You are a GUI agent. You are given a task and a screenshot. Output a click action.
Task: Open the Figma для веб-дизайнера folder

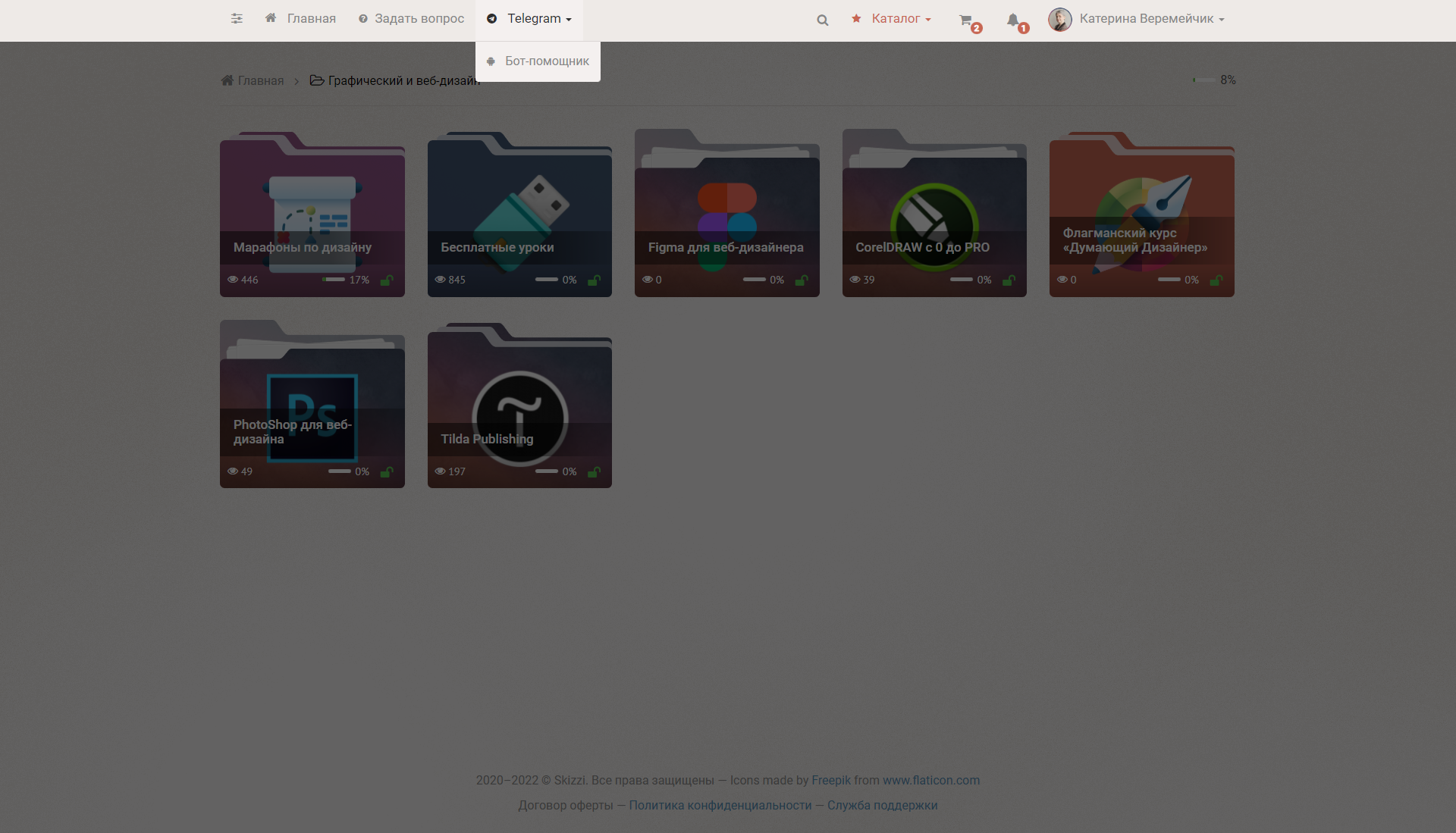click(727, 214)
